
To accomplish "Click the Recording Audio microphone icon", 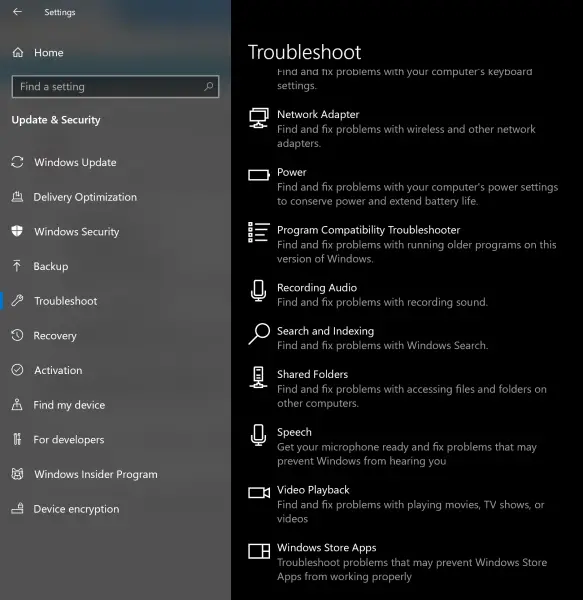I will click(259, 291).
